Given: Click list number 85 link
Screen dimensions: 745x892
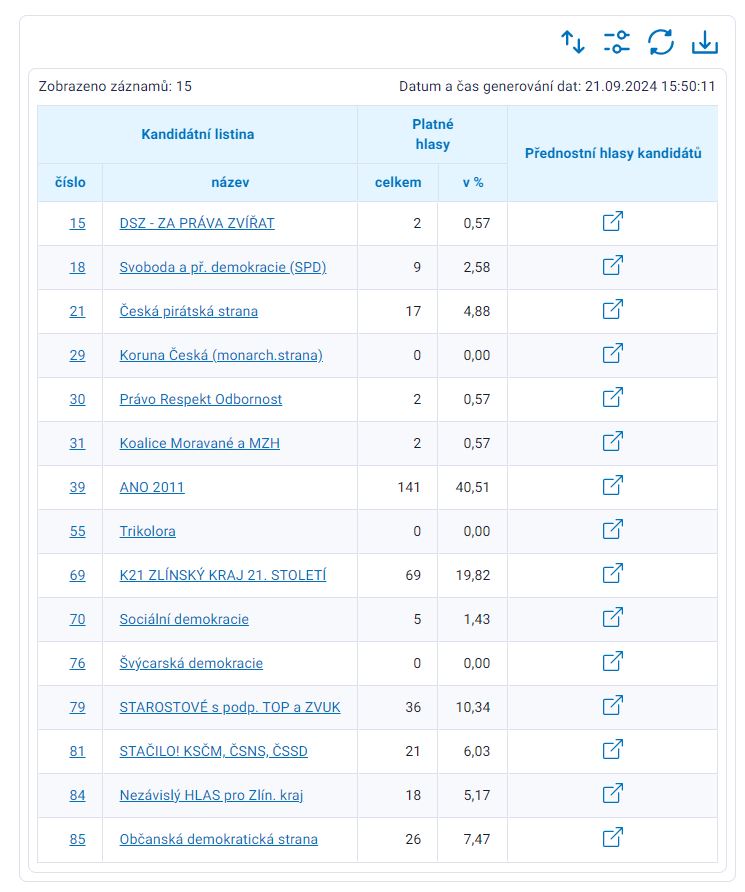Looking at the screenshot, I should pyautogui.click(x=77, y=839).
